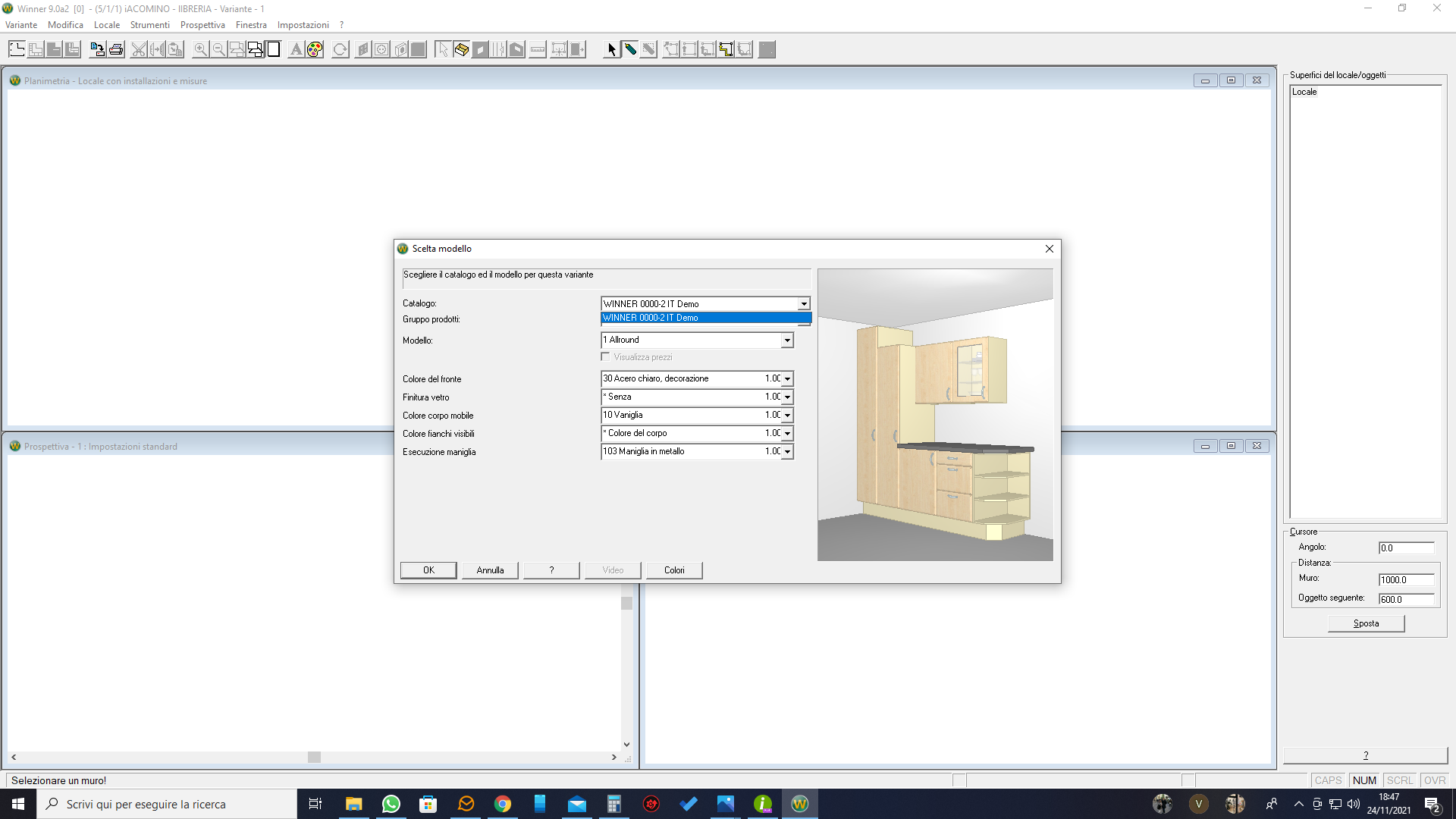Open the color palette tool
This screenshot has height=819, width=1456.
[315, 50]
